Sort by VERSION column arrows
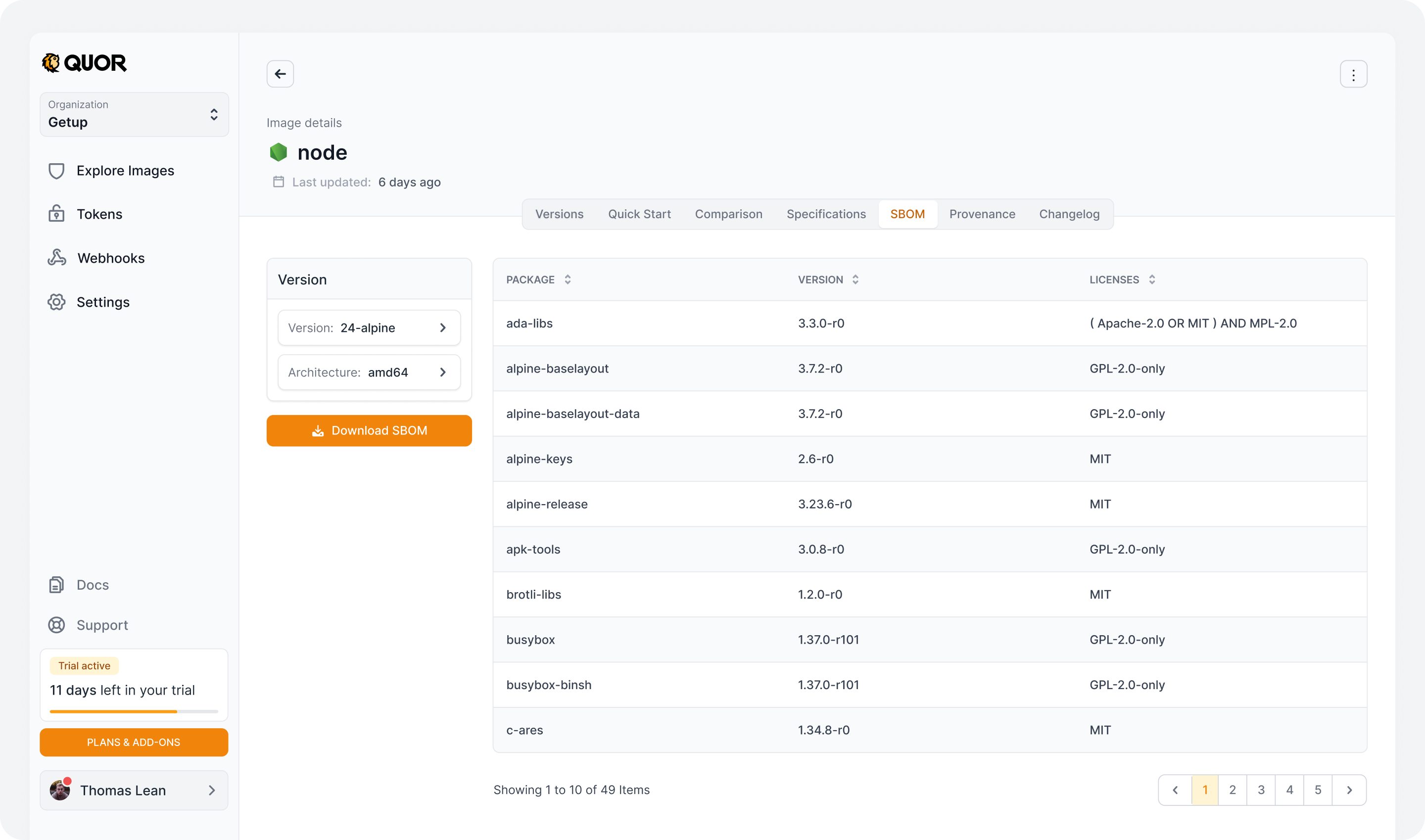Image resolution: width=1425 pixels, height=840 pixels. click(x=855, y=280)
